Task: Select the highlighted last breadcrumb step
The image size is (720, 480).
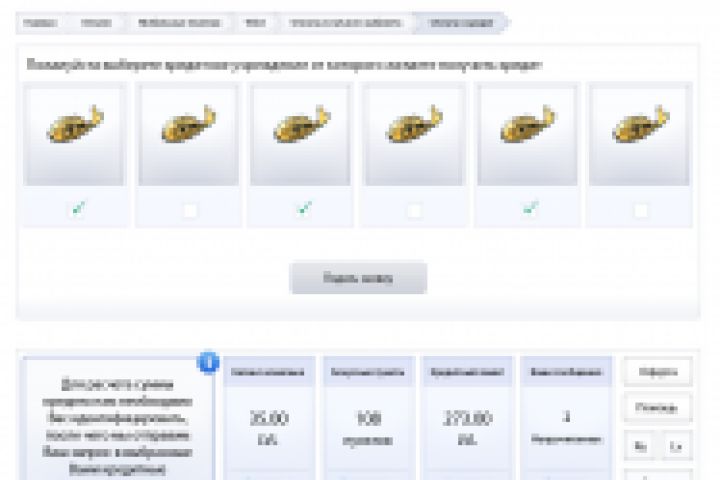Action: [x=461, y=23]
